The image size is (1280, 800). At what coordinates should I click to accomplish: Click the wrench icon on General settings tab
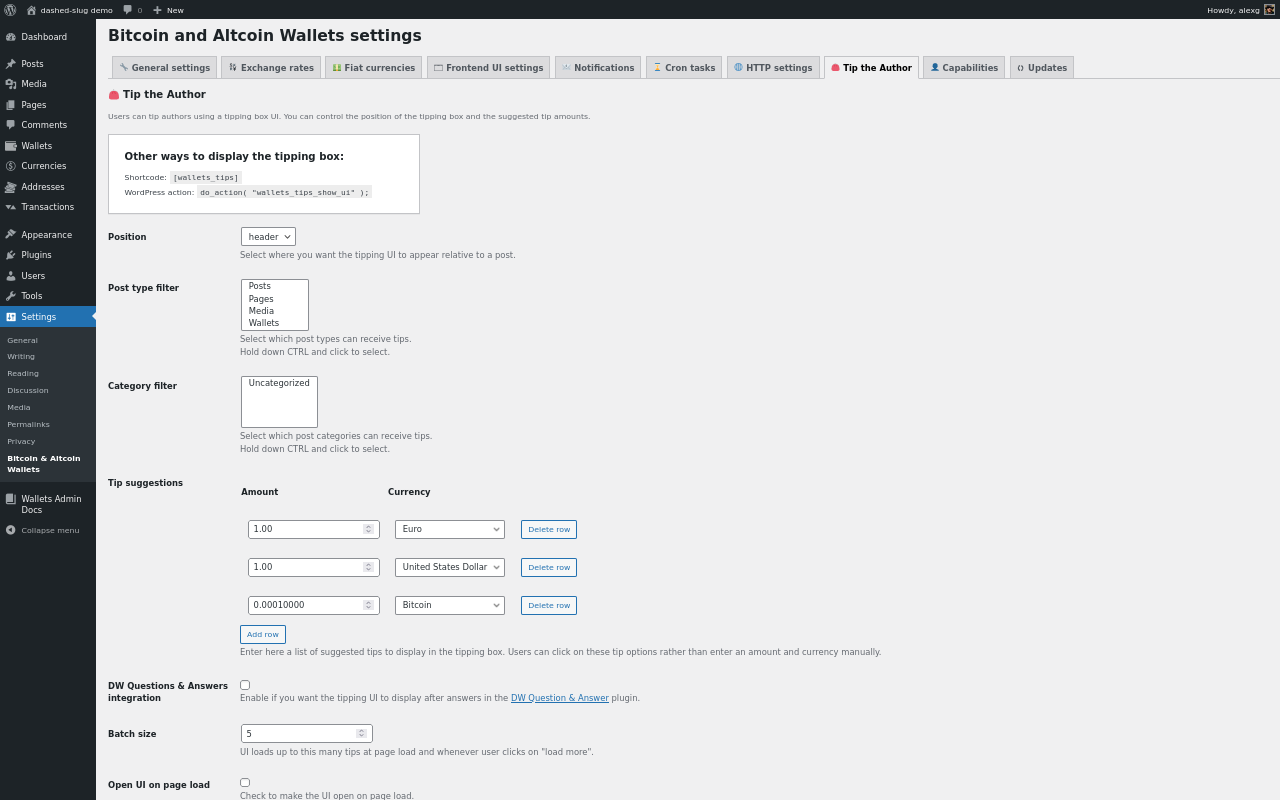click(124, 68)
